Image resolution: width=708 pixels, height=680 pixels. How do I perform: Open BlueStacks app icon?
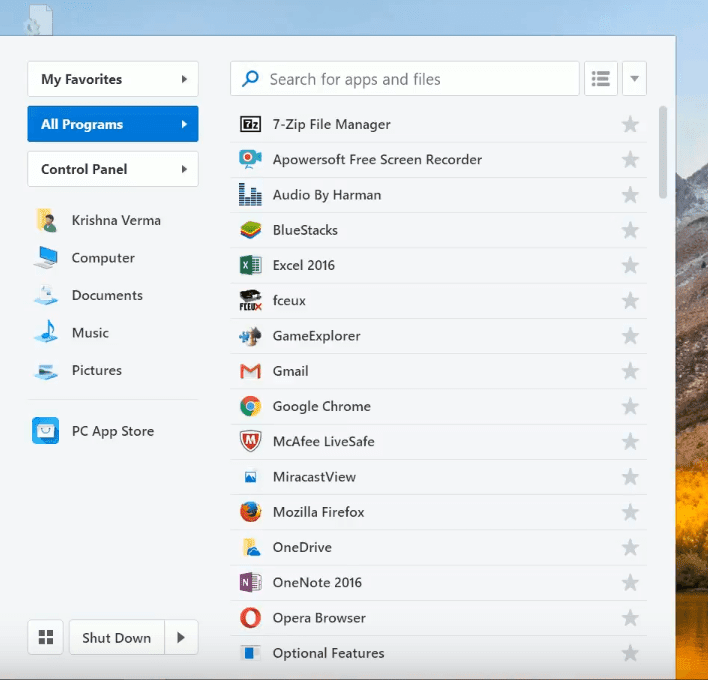250,230
